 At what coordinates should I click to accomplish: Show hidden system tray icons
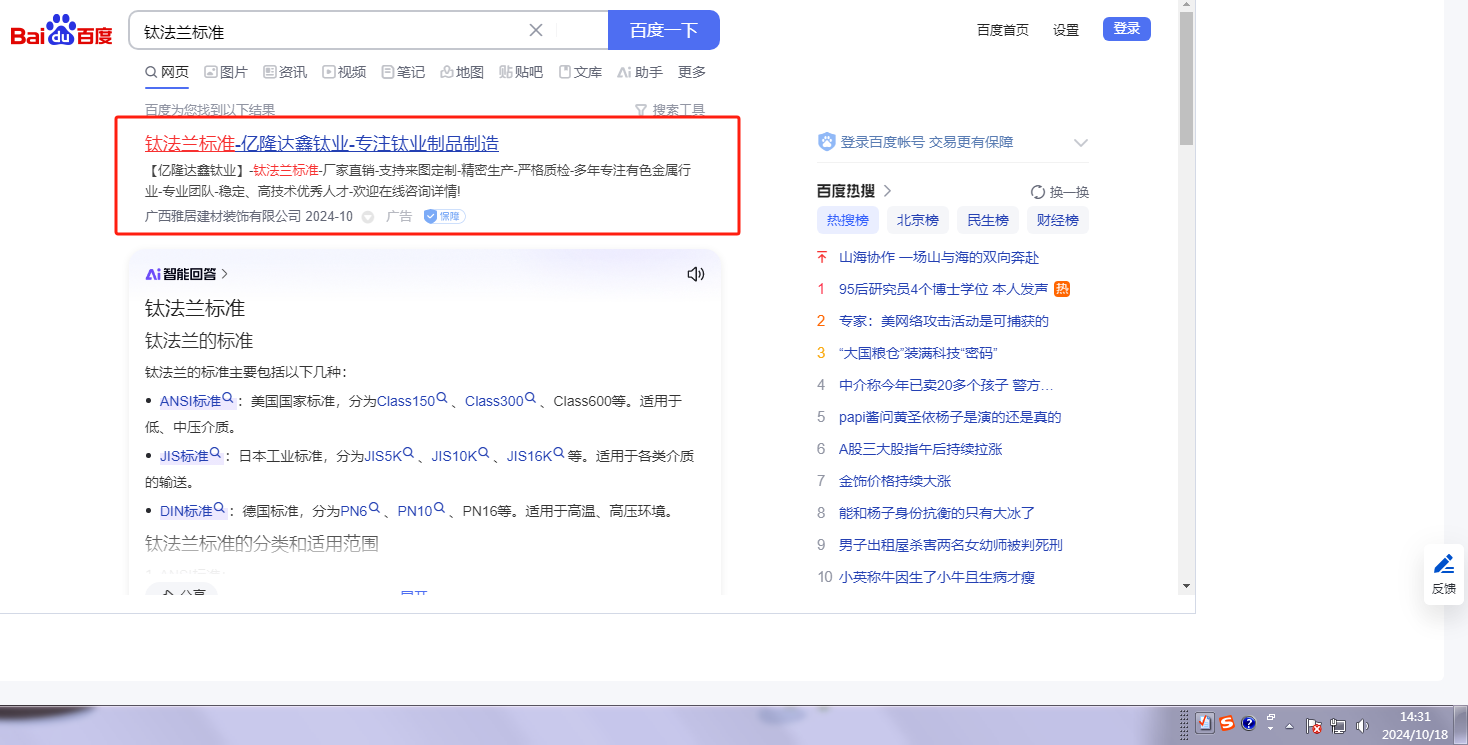[1289, 725]
